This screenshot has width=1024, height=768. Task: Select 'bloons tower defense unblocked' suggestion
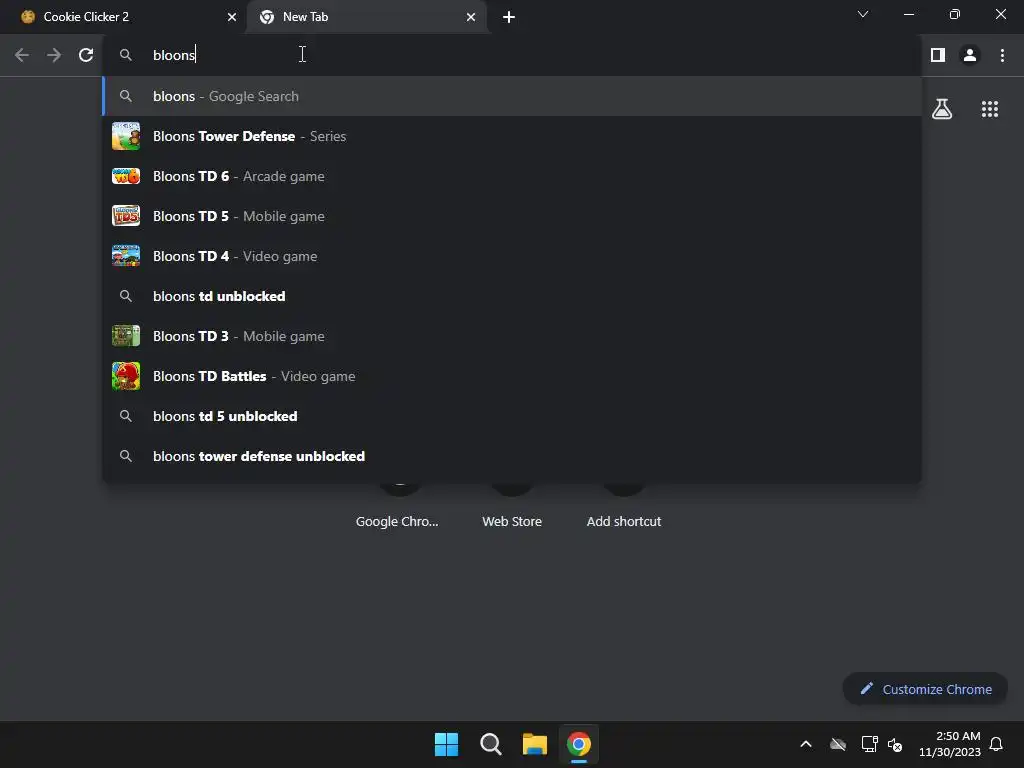(512, 456)
